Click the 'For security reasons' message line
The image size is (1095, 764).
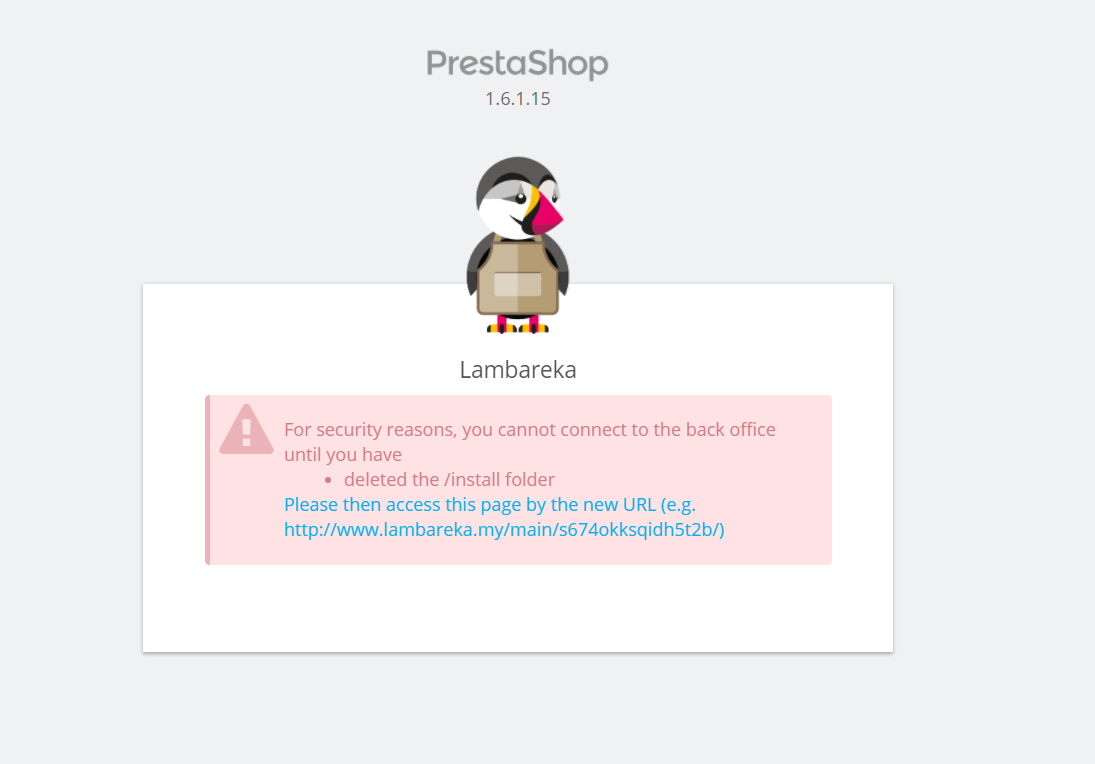[529, 429]
